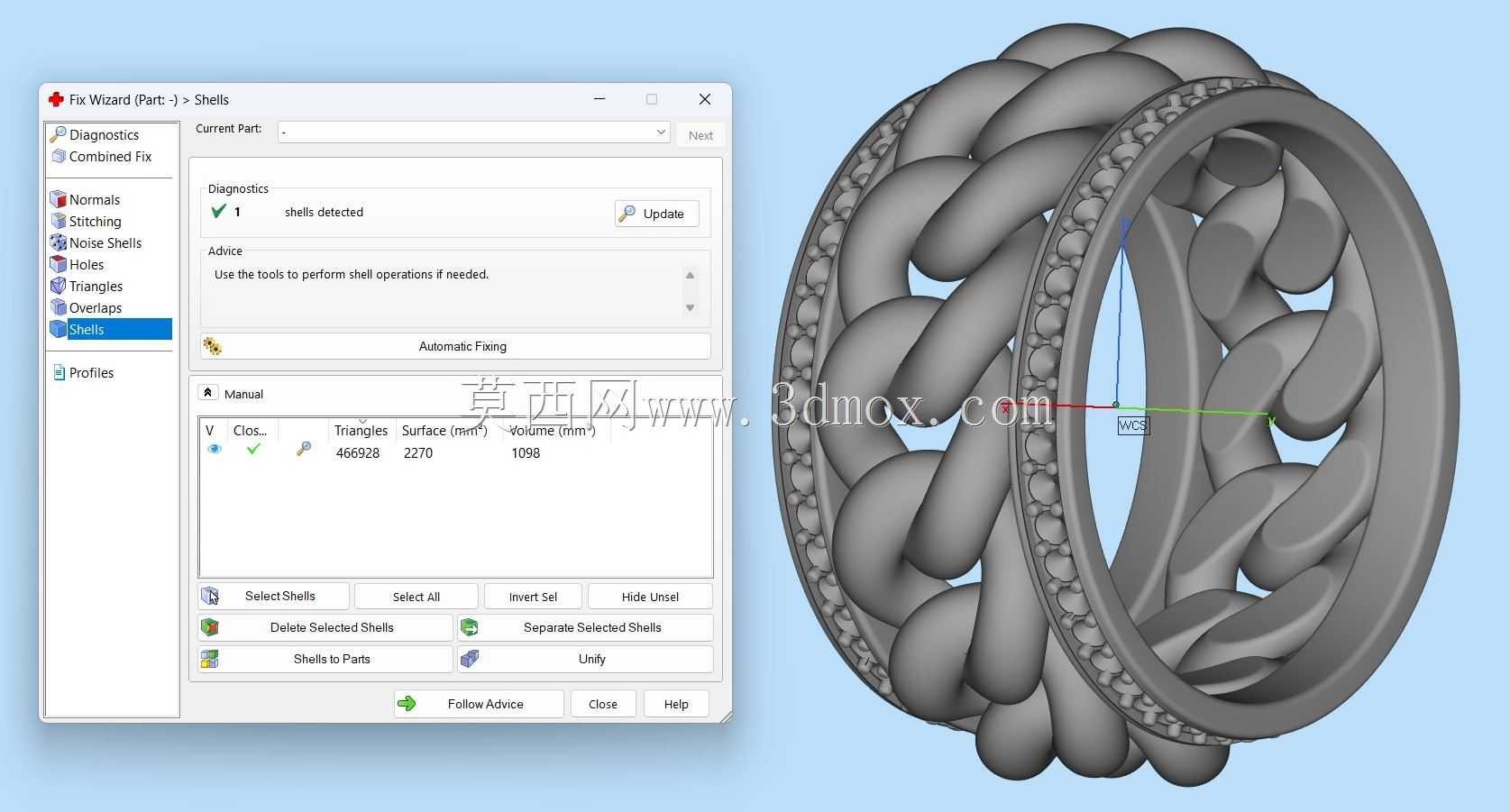Click the Profiles document icon

pos(59,373)
